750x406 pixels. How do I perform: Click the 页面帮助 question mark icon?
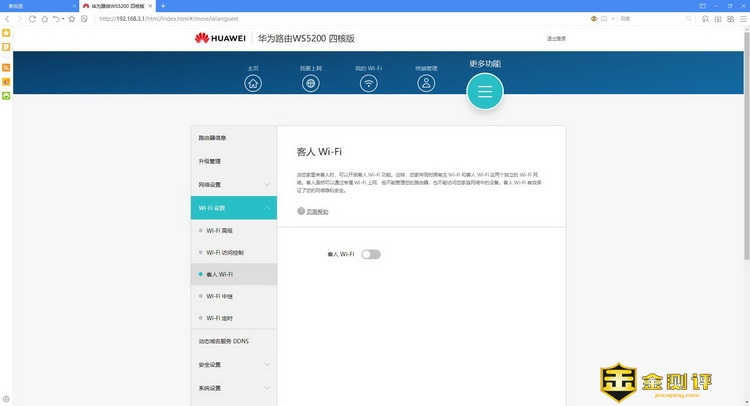[300, 212]
